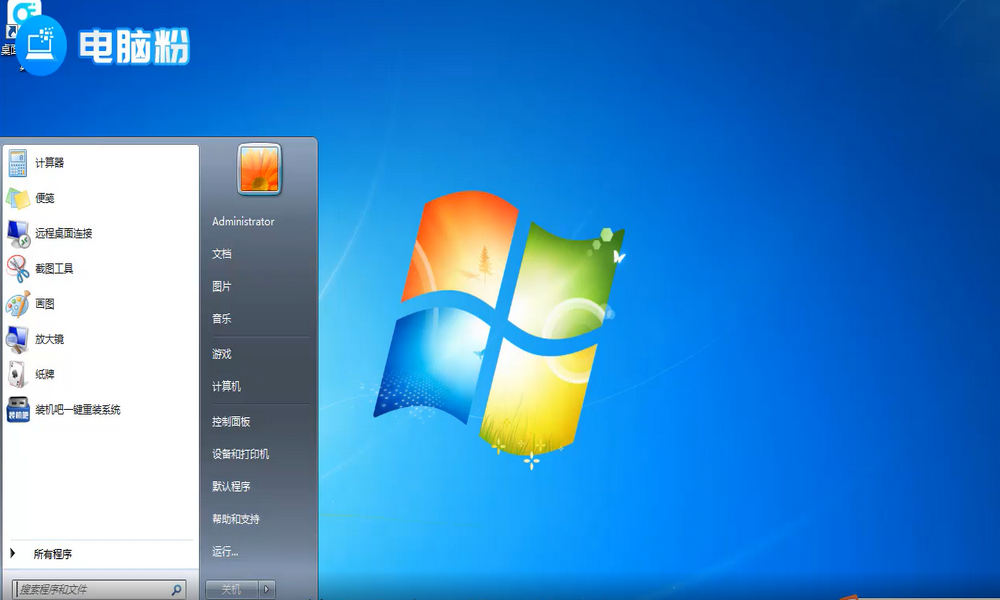Open Documents (文档) from the Start menu
Viewport: 1000px width, 600px height.
222,254
